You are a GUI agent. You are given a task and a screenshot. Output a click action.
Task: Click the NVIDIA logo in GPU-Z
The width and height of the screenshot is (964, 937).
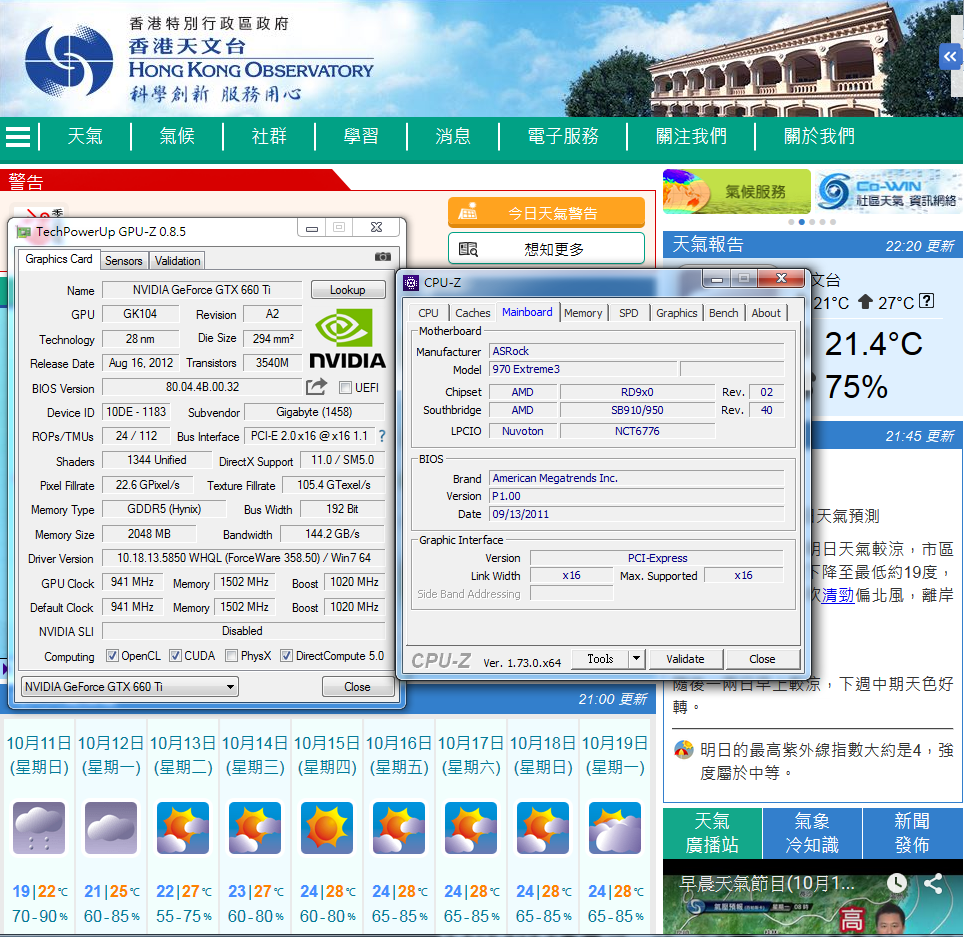tap(347, 338)
